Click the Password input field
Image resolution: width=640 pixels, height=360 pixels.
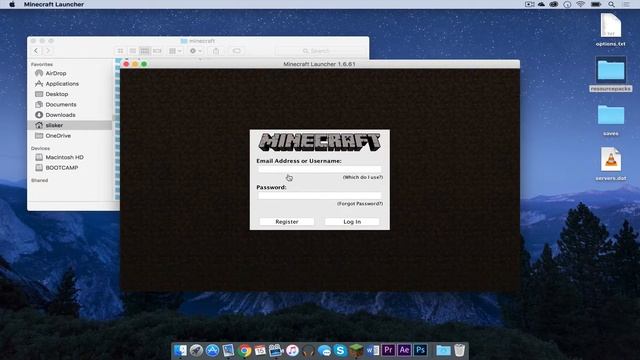click(320, 196)
